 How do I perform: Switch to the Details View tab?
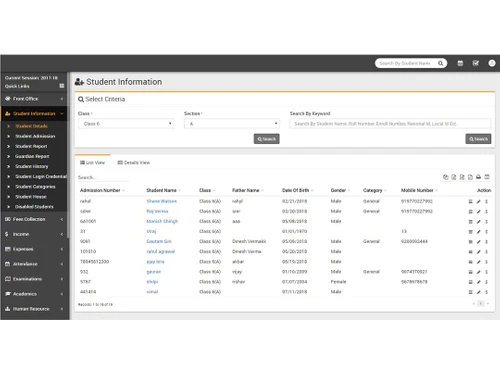(x=134, y=163)
